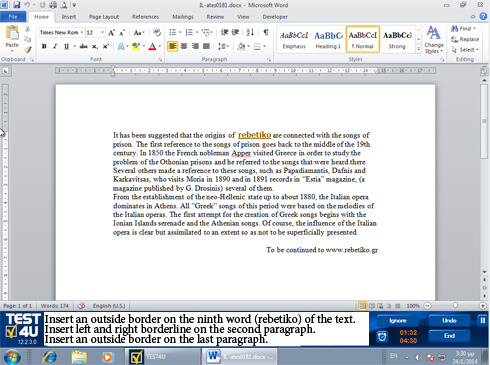
Task: Open the ruler tab selector
Action: [x=5, y=71]
